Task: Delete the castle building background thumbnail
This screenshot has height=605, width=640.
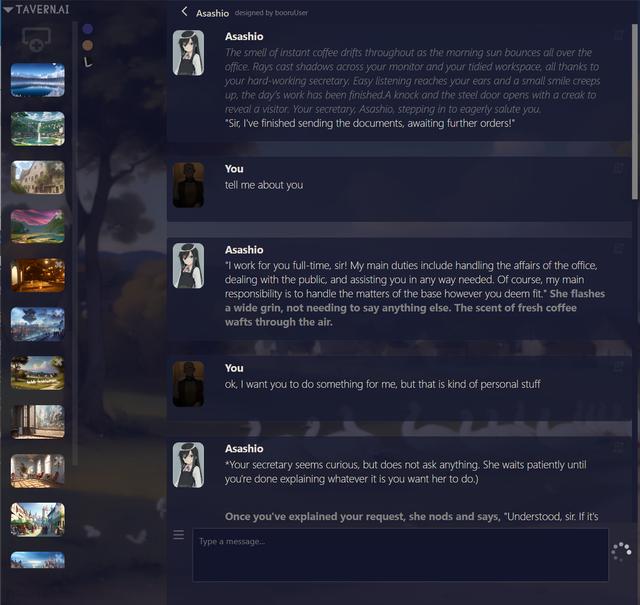Action: pos(59,167)
